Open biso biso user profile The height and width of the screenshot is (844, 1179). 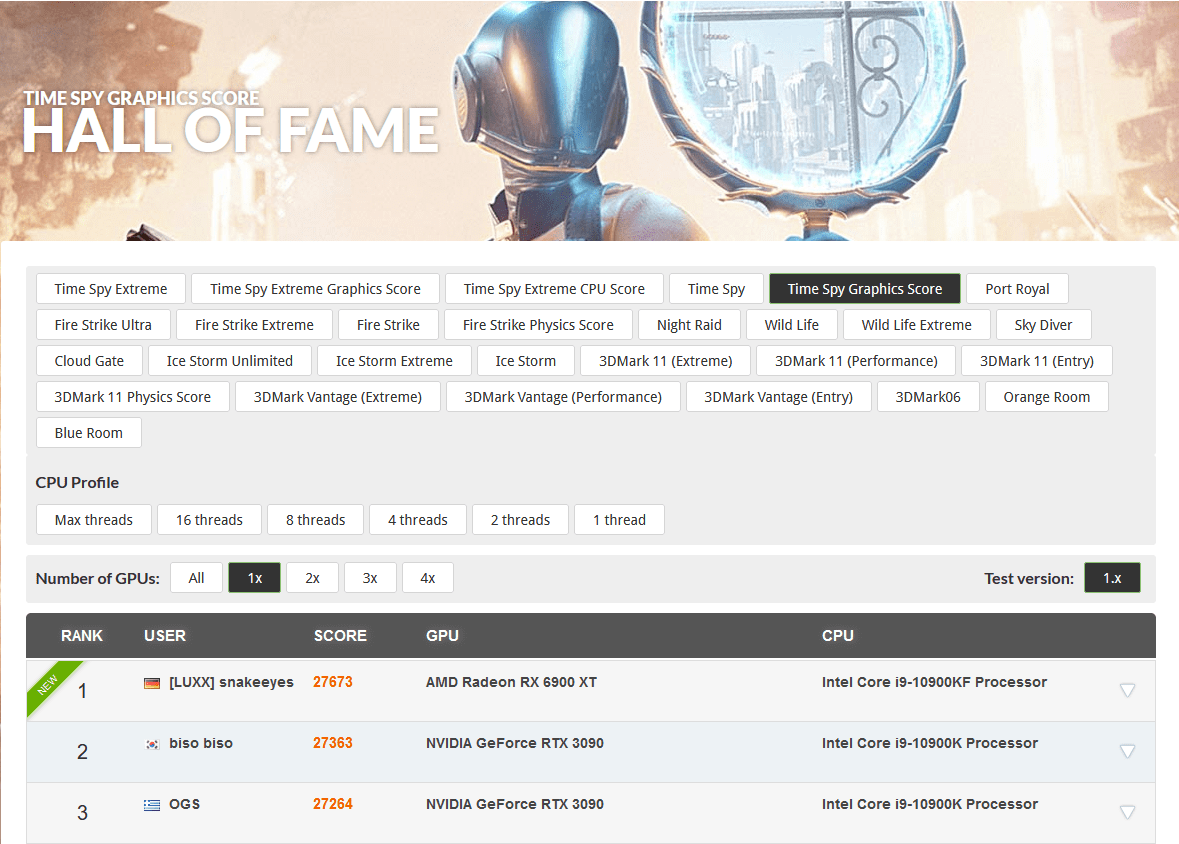click(201, 743)
